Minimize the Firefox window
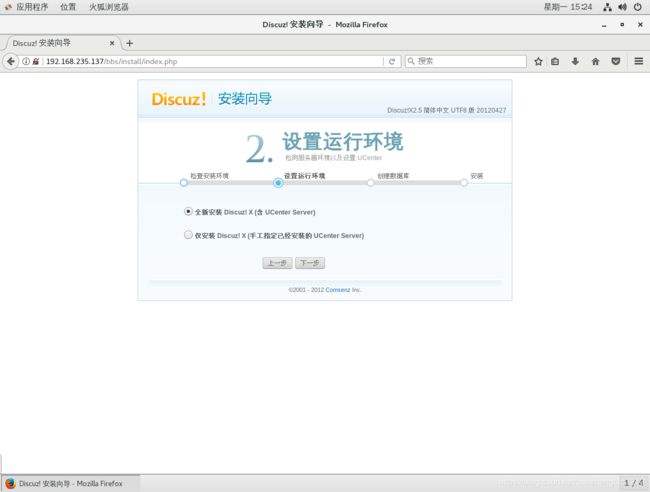This screenshot has height=492, width=650. [604, 25]
